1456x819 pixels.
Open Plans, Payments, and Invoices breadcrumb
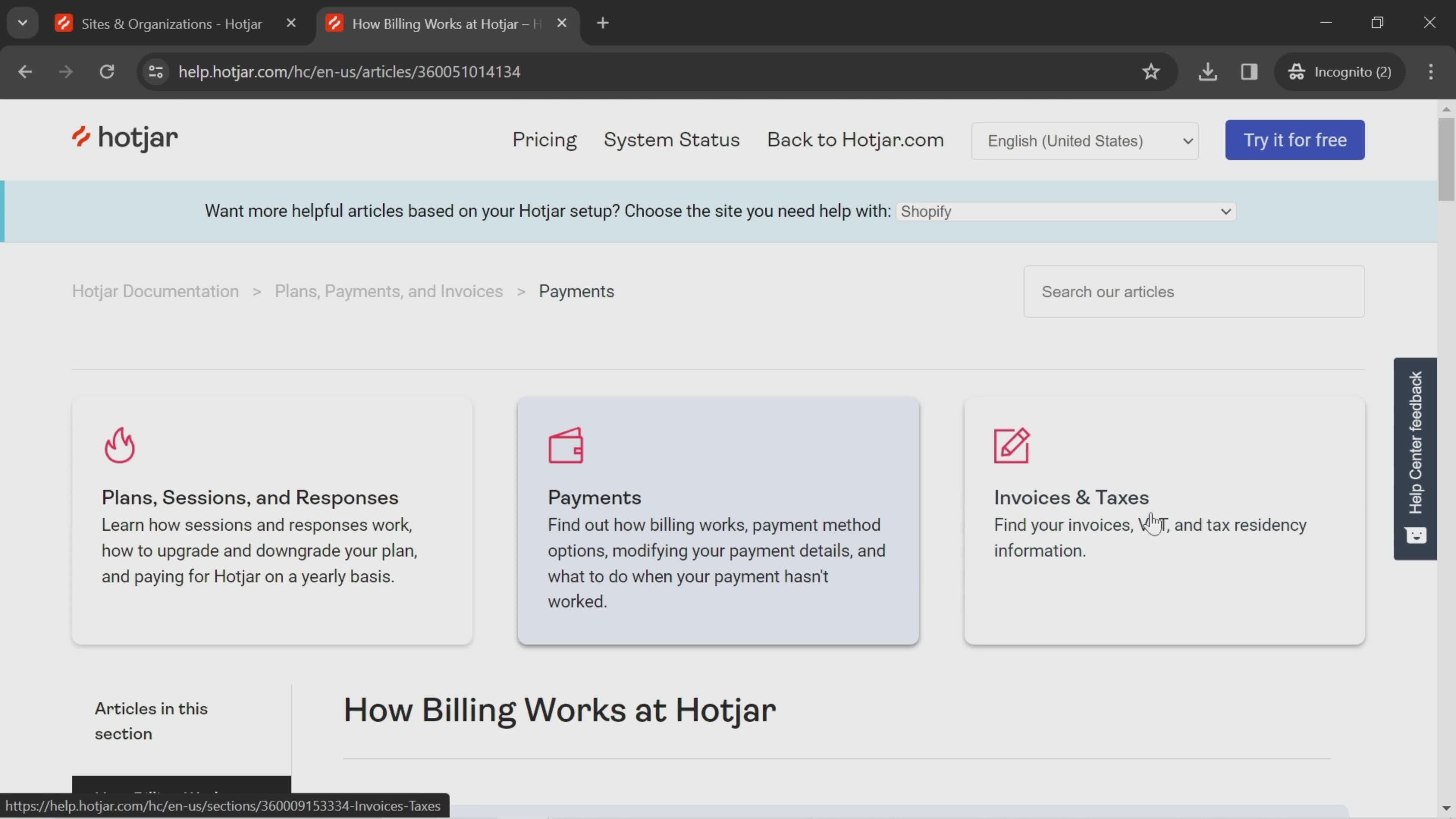pyautogui.click(x=389, y=291)
